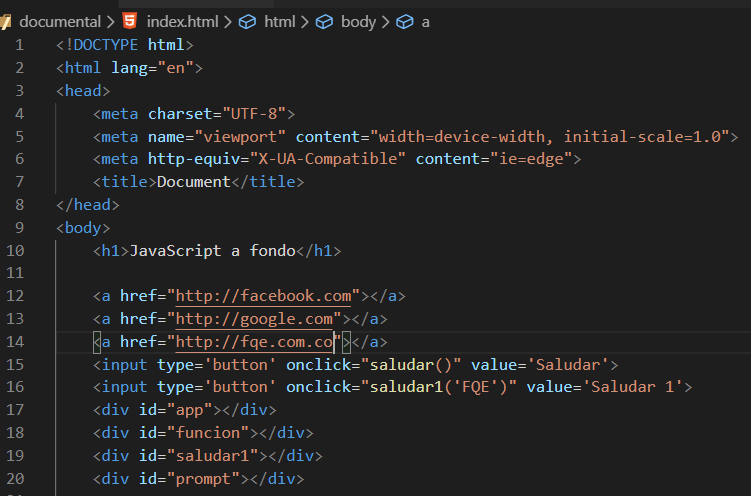The image size is (751, 496).
Task: Click the body element cube icon
Action: pyautogui.click(x=324, y=22)
